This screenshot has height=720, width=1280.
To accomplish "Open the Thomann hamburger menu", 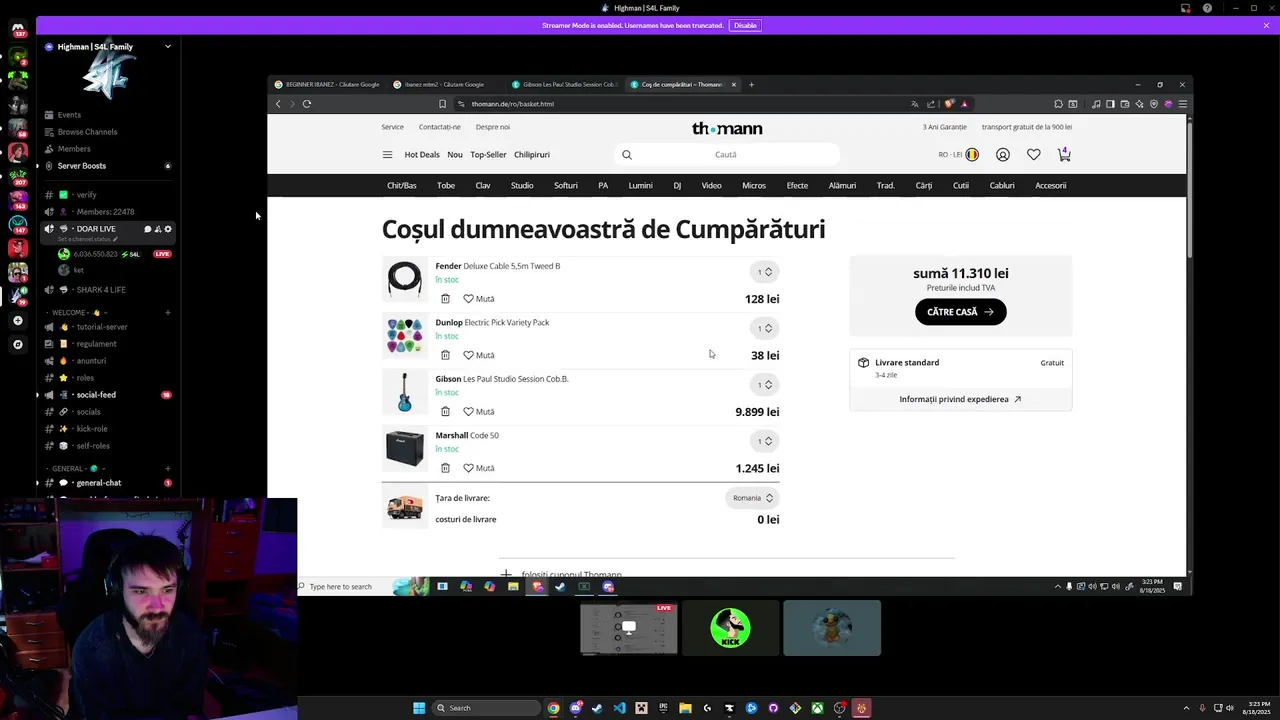I will tap(387, 155).
